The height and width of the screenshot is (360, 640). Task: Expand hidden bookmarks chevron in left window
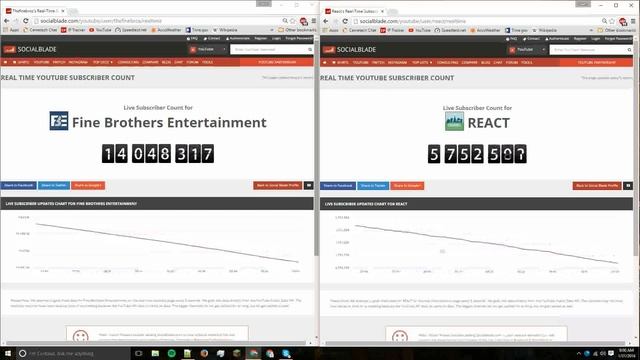coord(272,30)
